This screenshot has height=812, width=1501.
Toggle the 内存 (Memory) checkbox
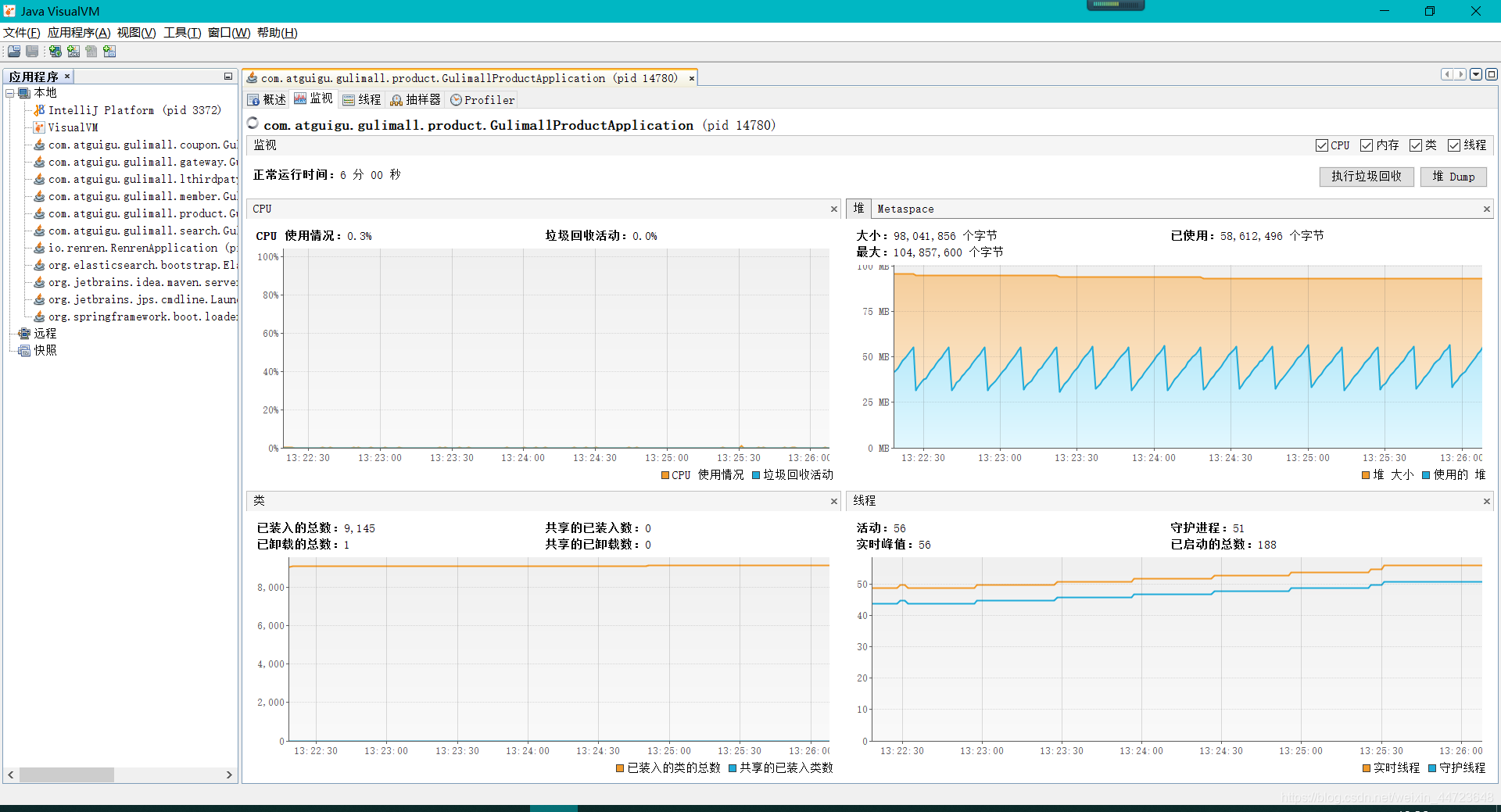[1367, 145]
